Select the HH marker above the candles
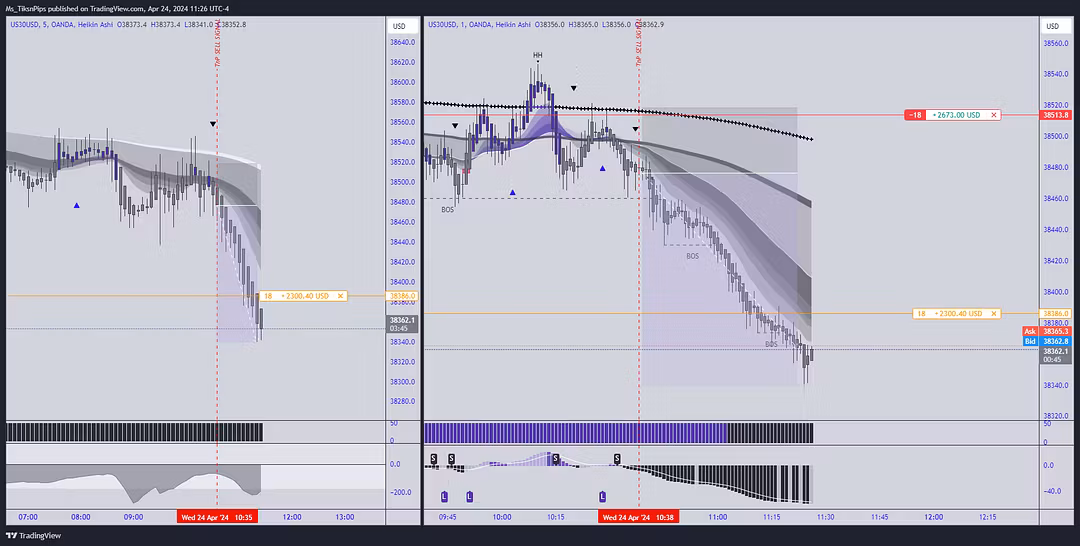Image resolution: width=1080 pixels, height=546 pixels. 538,55
